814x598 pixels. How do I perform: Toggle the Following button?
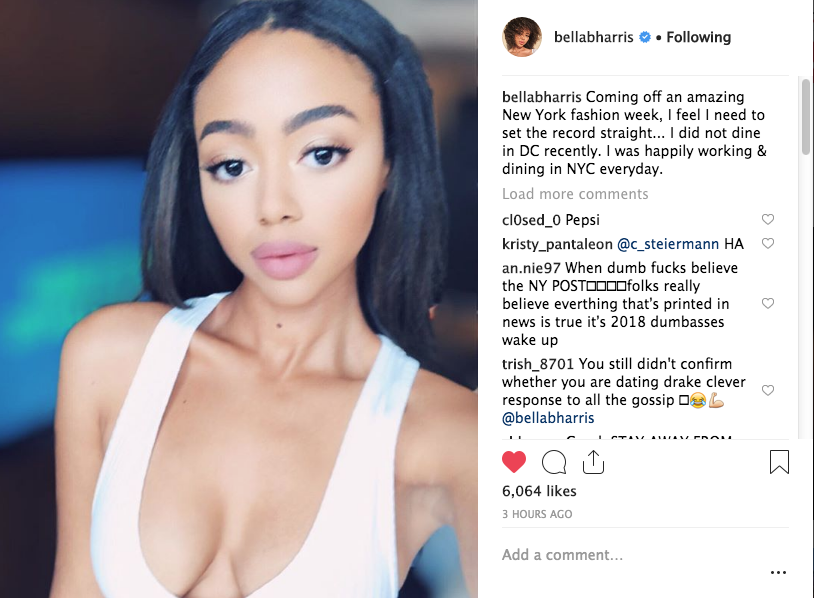click(x=698, y=37)
